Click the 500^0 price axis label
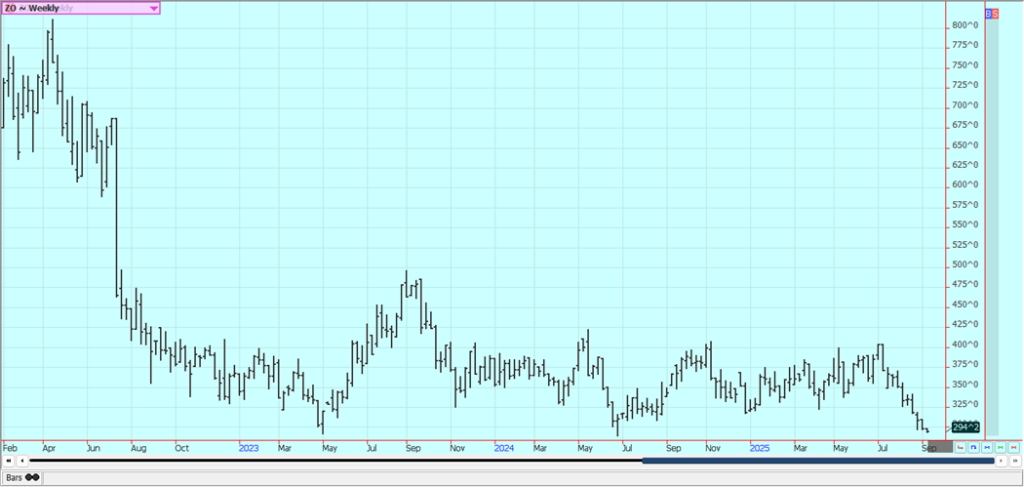The image size is (1024, 487). [x=965, y=265]
